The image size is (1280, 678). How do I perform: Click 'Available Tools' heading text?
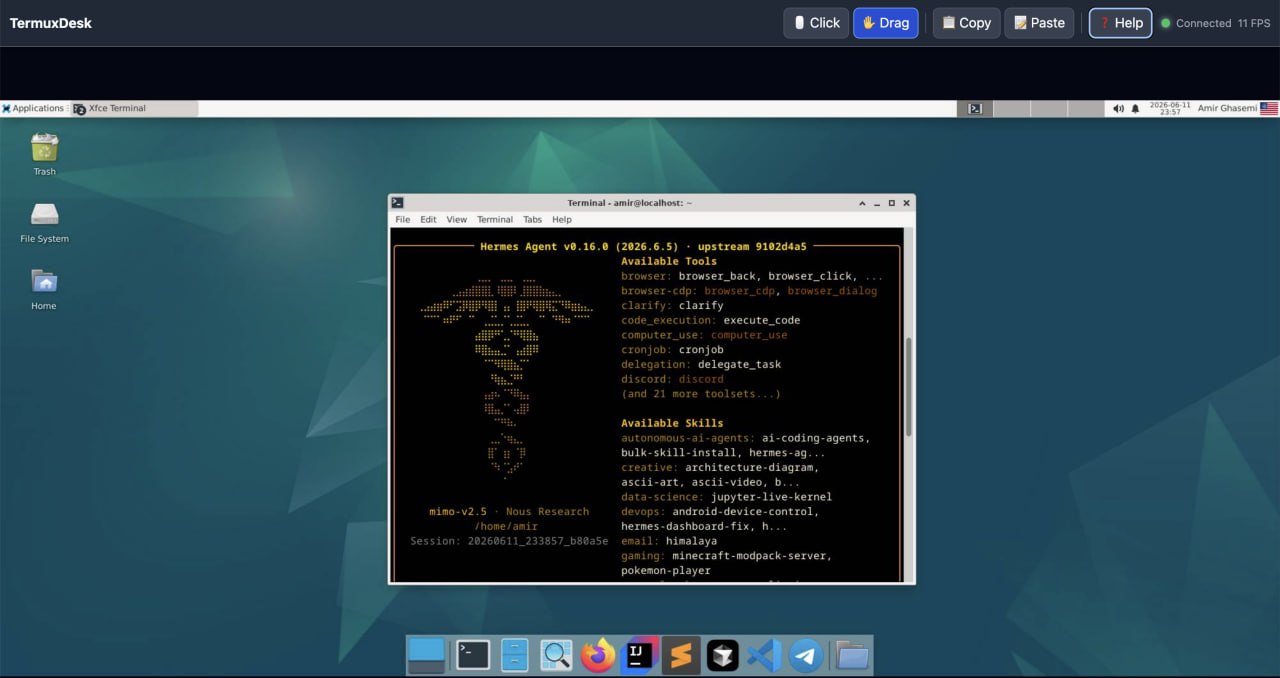tap(669, 261)
